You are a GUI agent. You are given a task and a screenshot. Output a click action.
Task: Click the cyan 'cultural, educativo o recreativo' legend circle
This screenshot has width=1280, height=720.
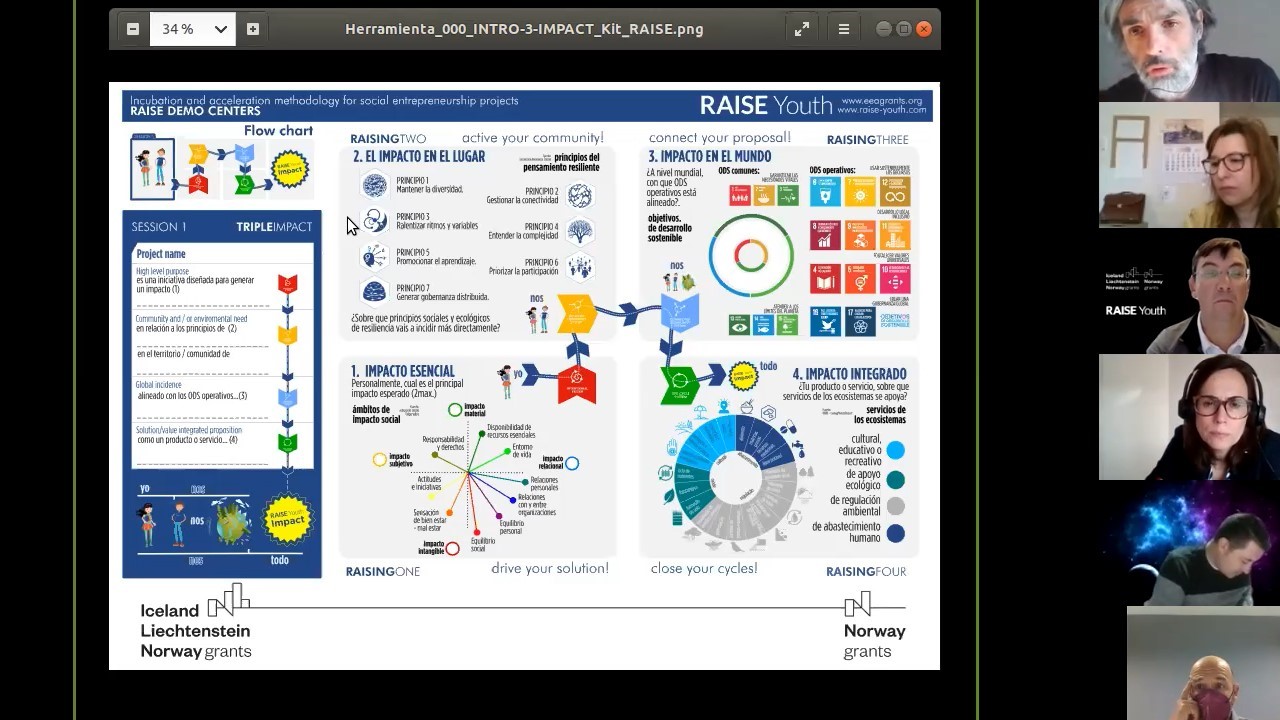point(895,450)
